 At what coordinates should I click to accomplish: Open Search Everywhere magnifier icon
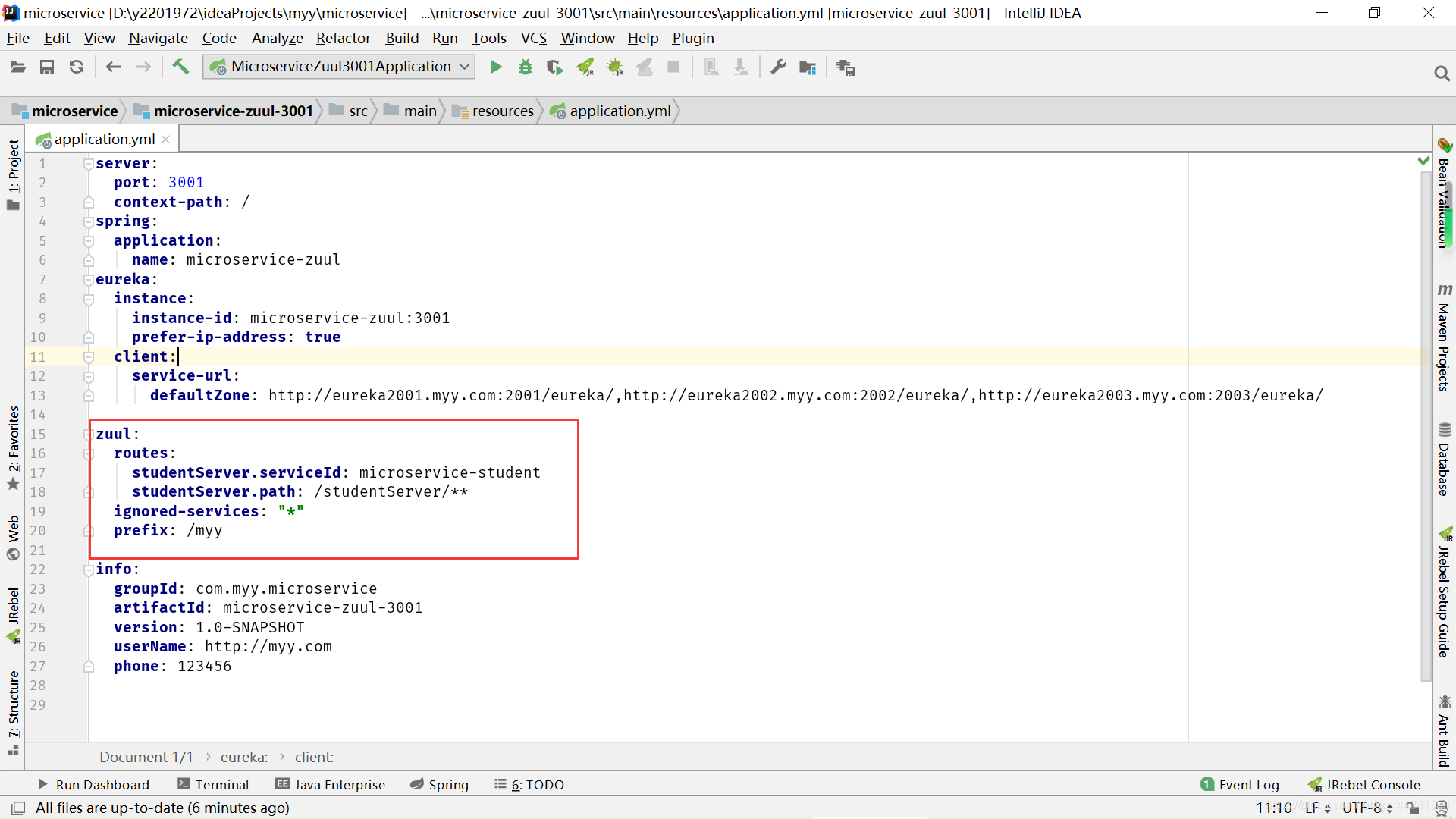tap(1442, 74)
